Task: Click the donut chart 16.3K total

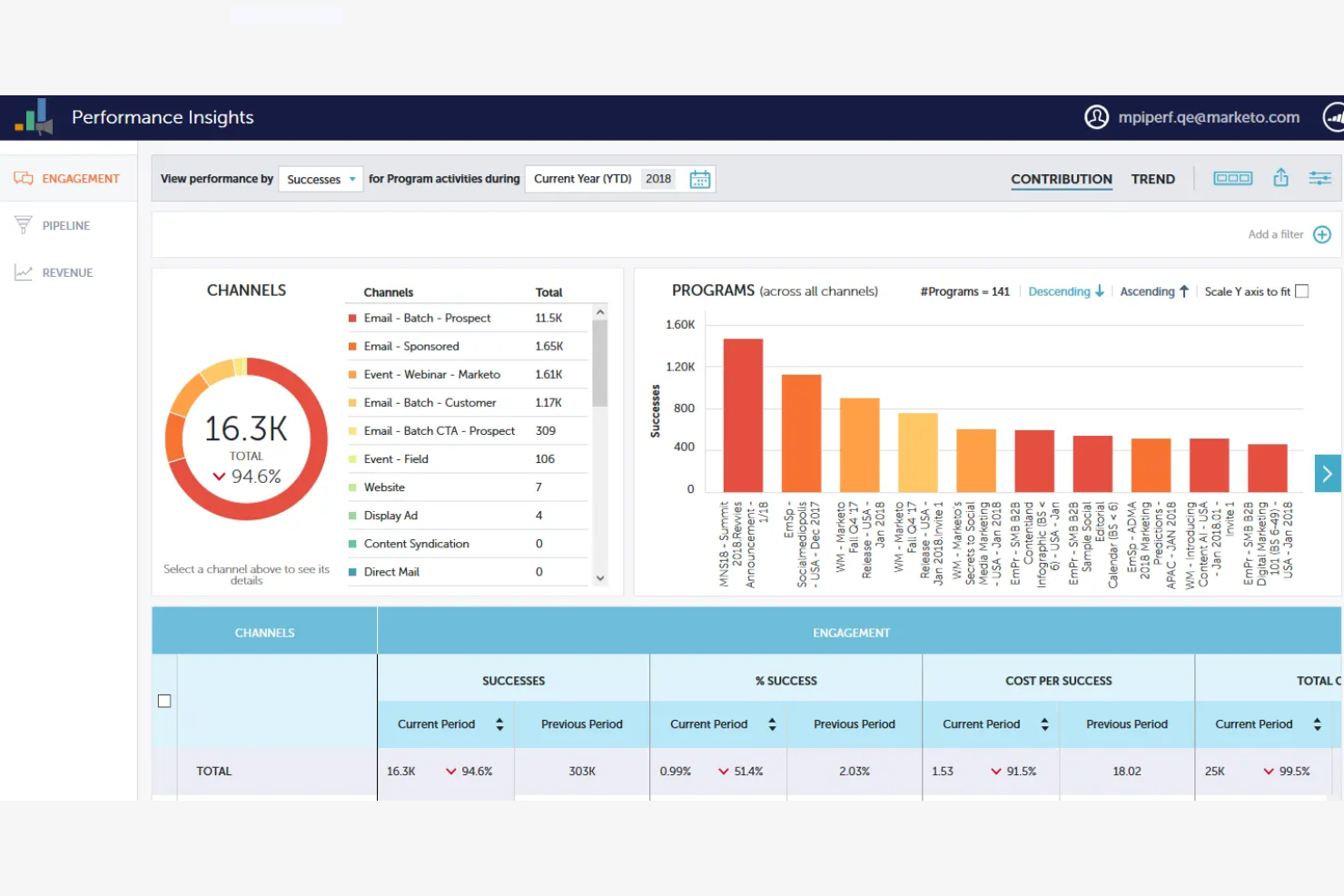Action: (246, 428)
